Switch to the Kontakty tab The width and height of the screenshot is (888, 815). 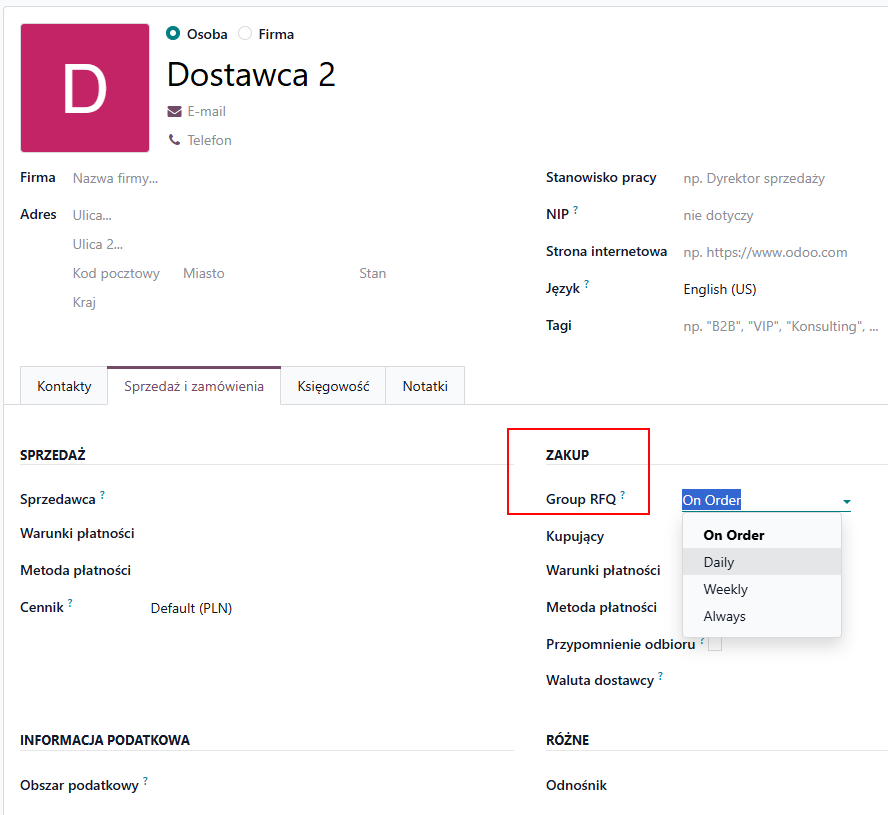tap(64, 386)
